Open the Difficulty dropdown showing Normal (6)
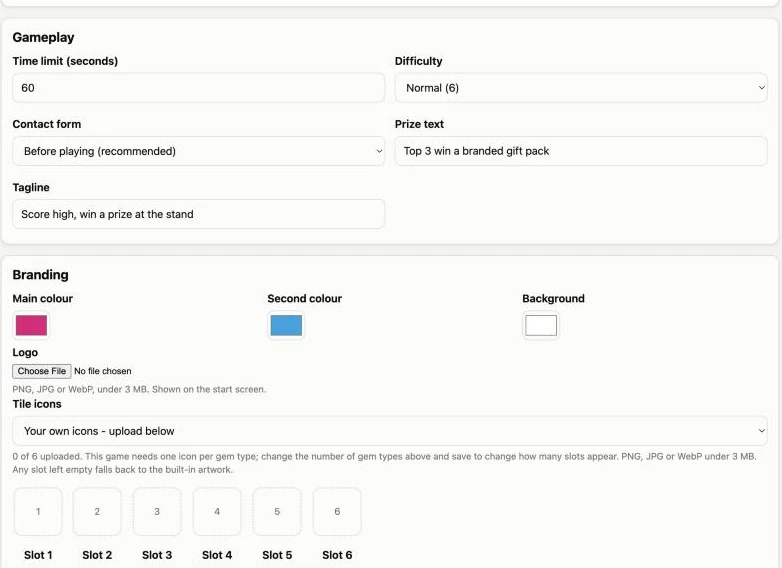 click(x=581, y=88)
